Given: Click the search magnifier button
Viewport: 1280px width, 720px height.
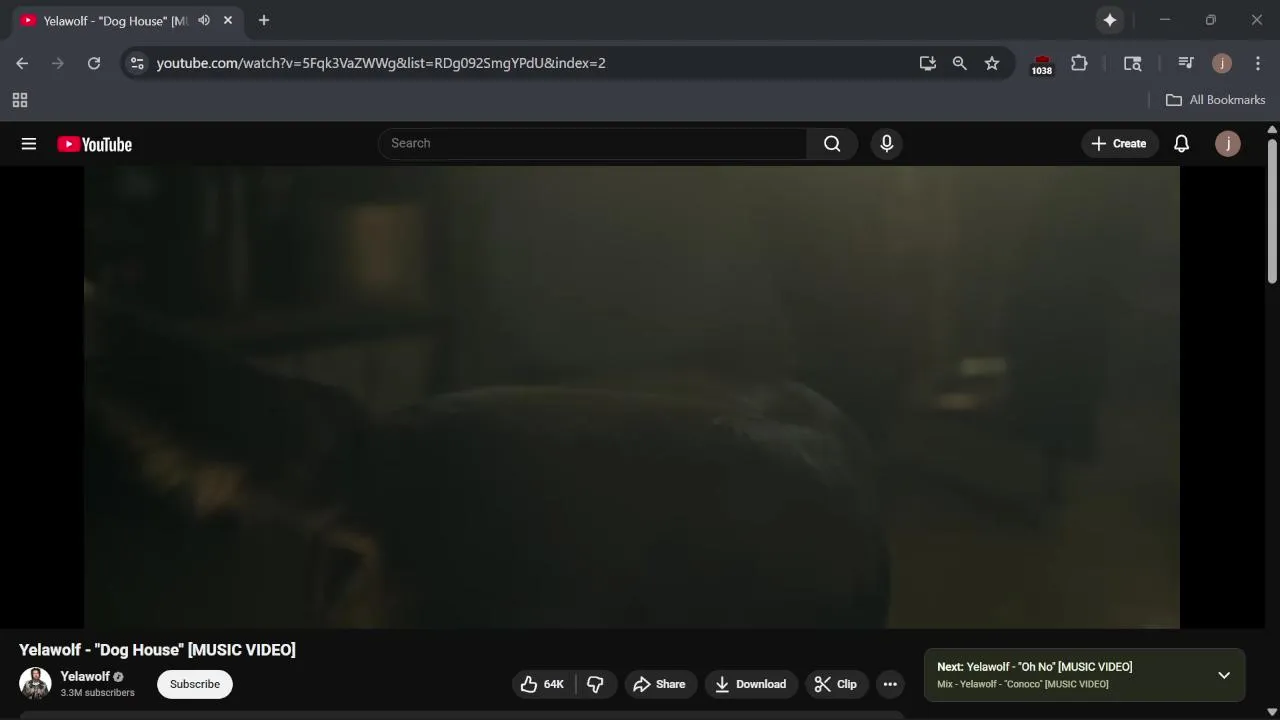Looking at the screenshot, I should pos(832,143).
